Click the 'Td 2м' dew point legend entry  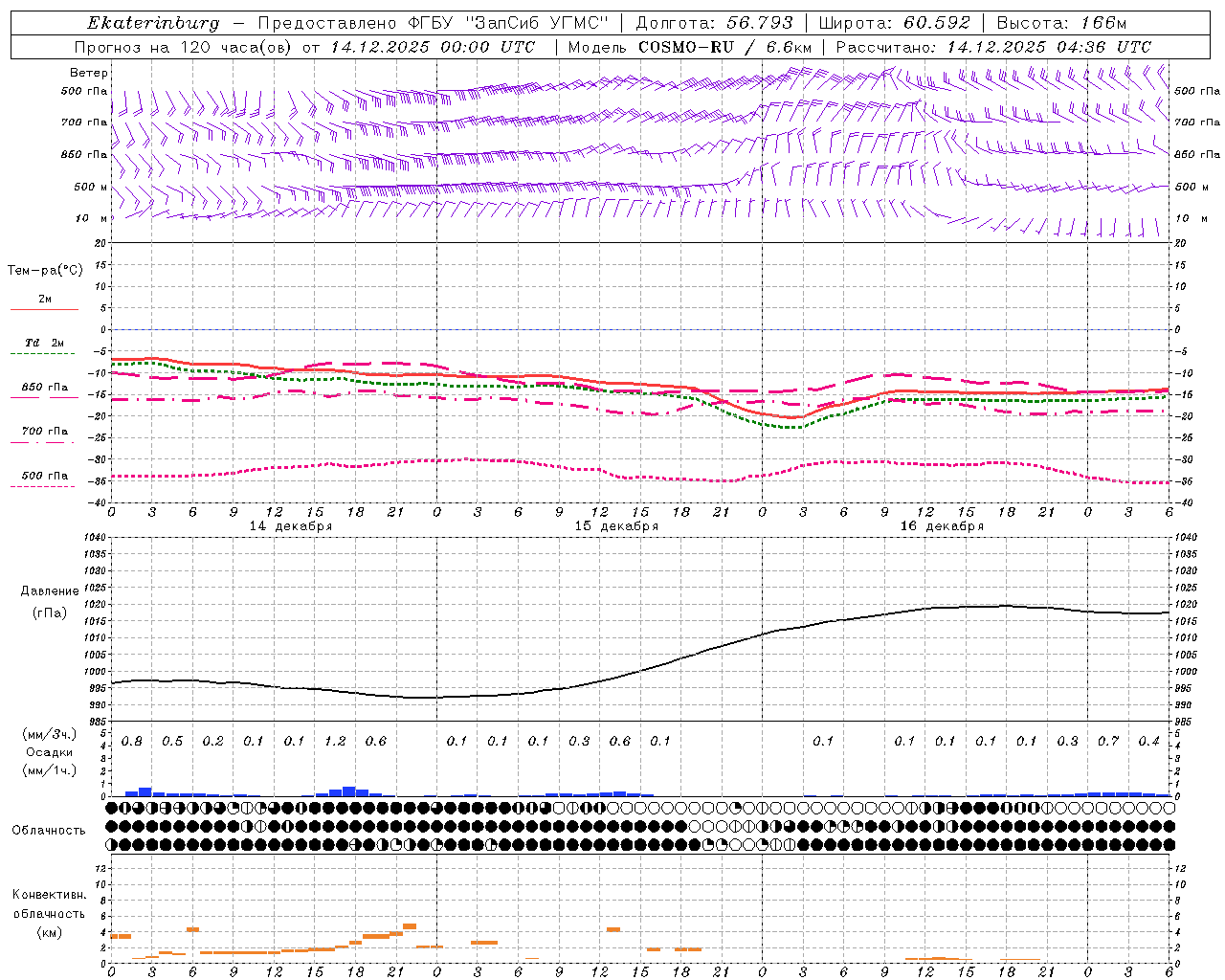pos(44,343)
